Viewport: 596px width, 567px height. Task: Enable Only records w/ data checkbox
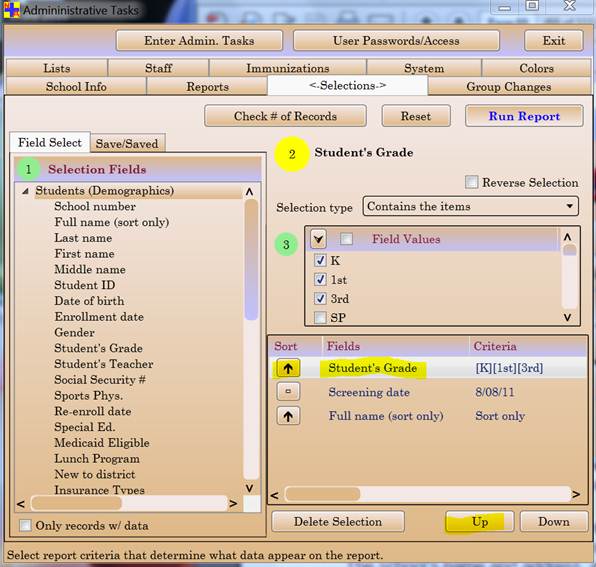click(x=25, y=525)
